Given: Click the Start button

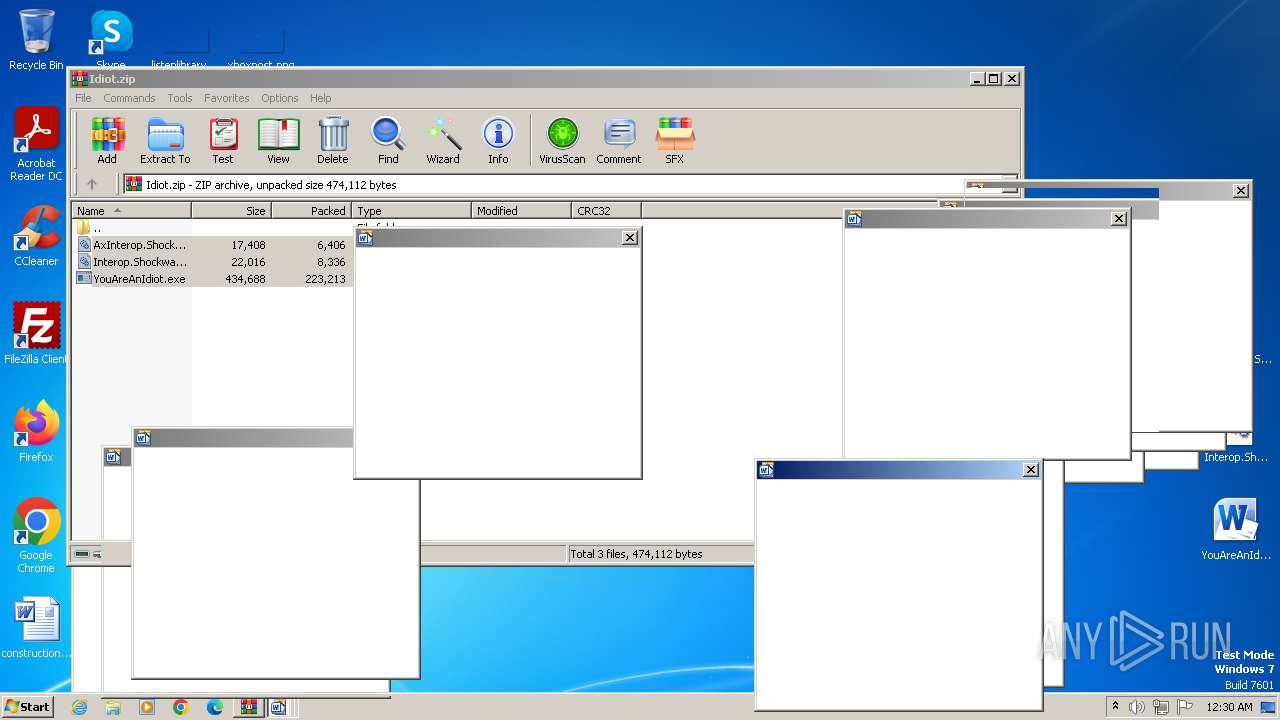Looking at the screenshot, I should tap(27, 706).
